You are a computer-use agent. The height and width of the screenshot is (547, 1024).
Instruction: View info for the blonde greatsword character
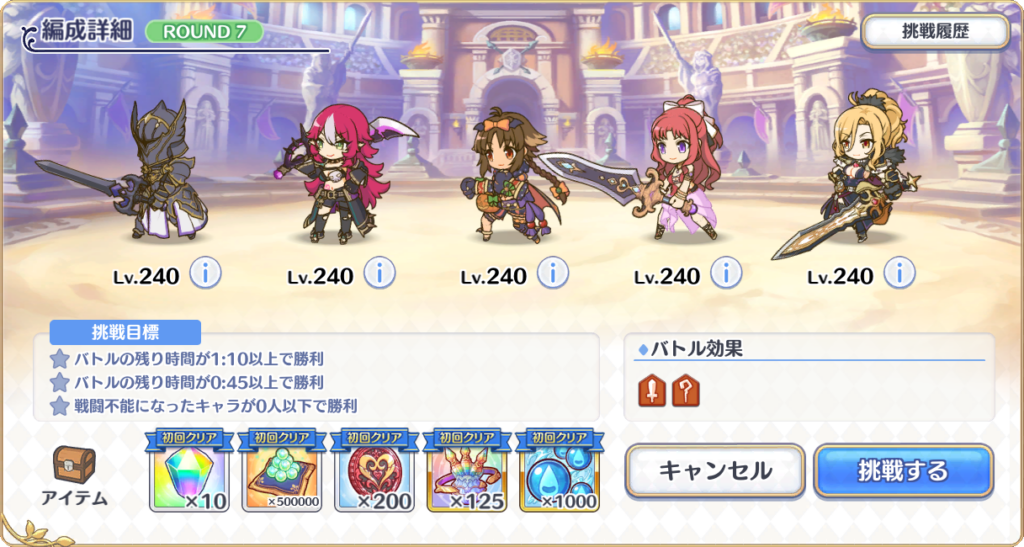tap(899, 273)
